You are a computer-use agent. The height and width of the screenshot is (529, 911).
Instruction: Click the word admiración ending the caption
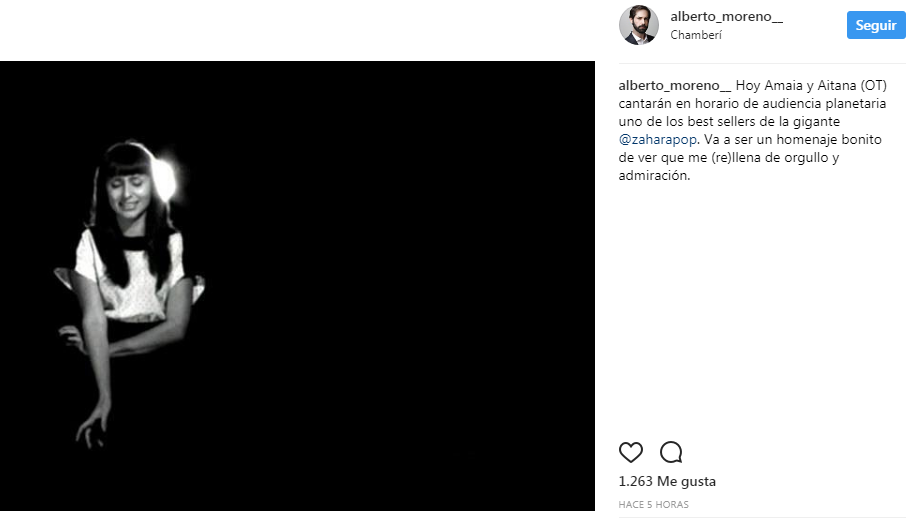[655, 176]
